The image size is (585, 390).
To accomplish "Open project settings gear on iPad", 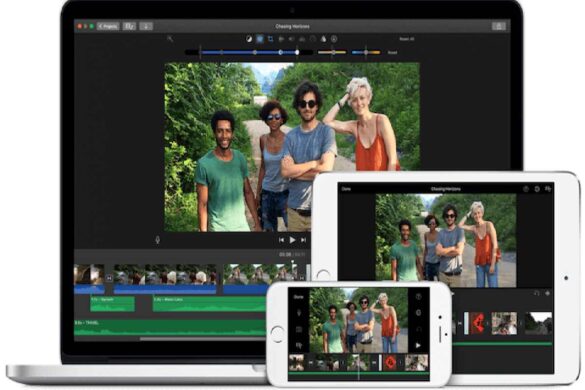I will pyautogui.click(x=537, y=189).
